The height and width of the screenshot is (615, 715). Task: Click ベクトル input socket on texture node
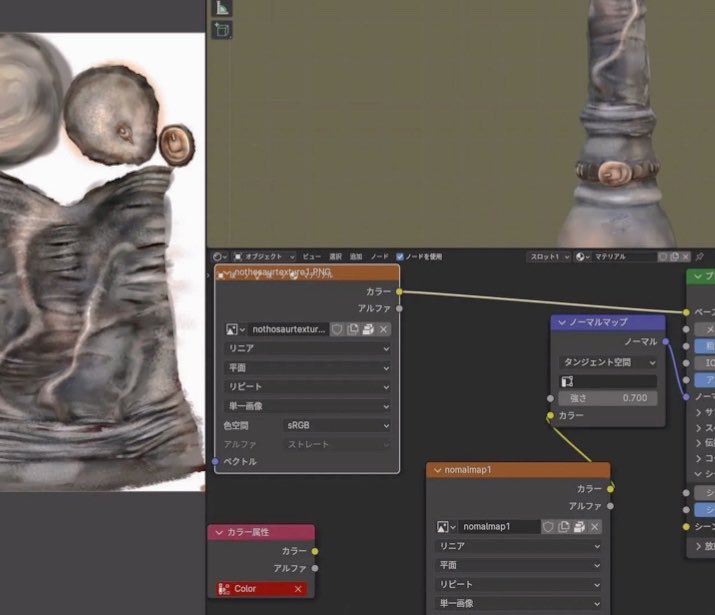215,461
